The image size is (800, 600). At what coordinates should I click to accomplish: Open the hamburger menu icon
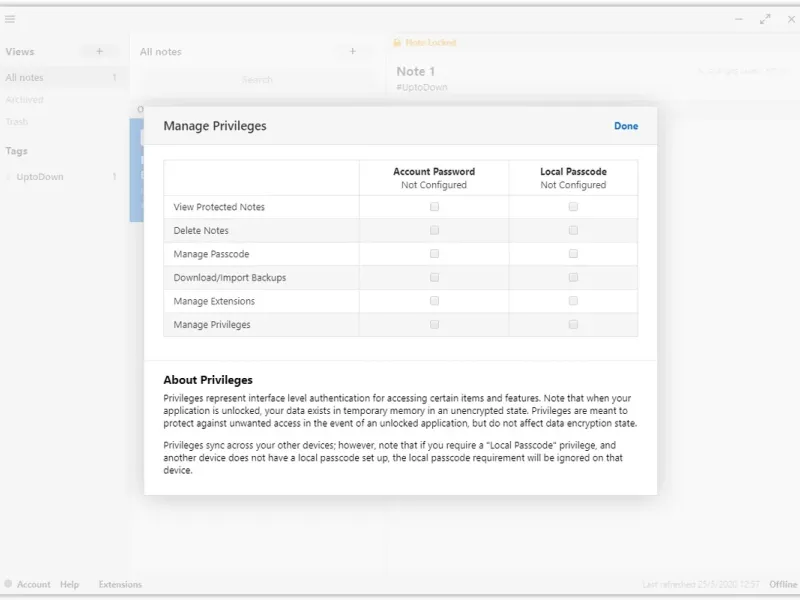(x=10, y=19)
